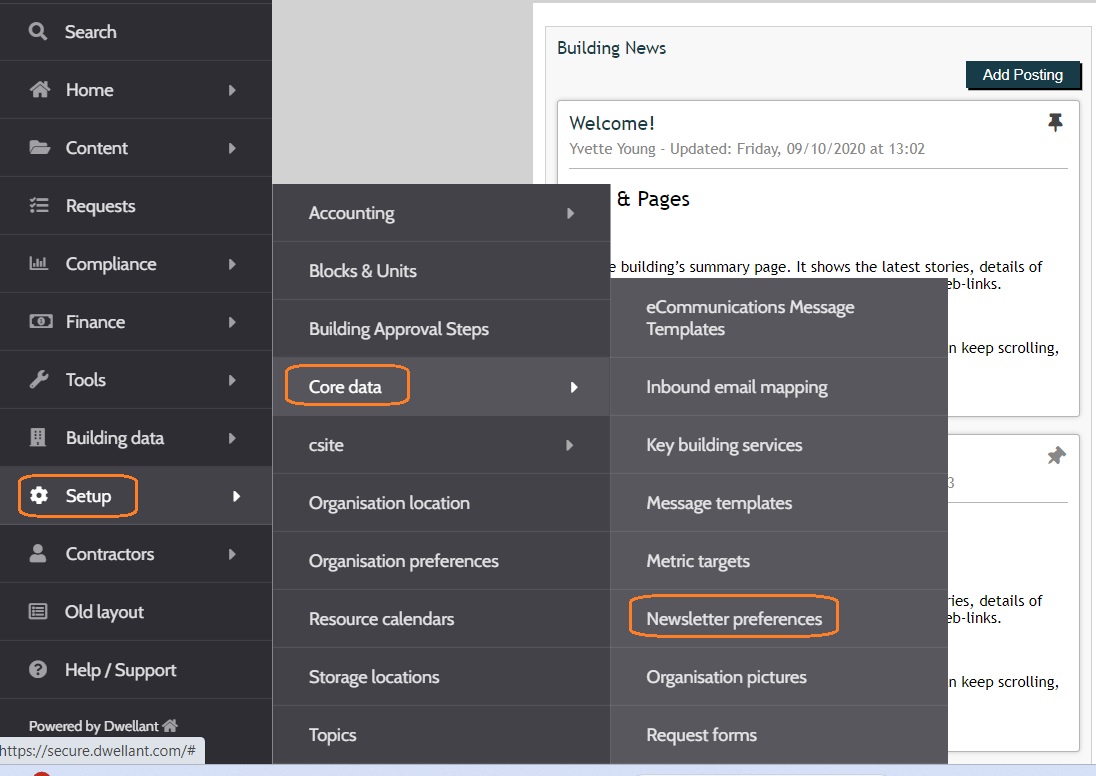Click the Compliance bar chart icon
The image size is (1096, 776).
(x=38, y=264)
